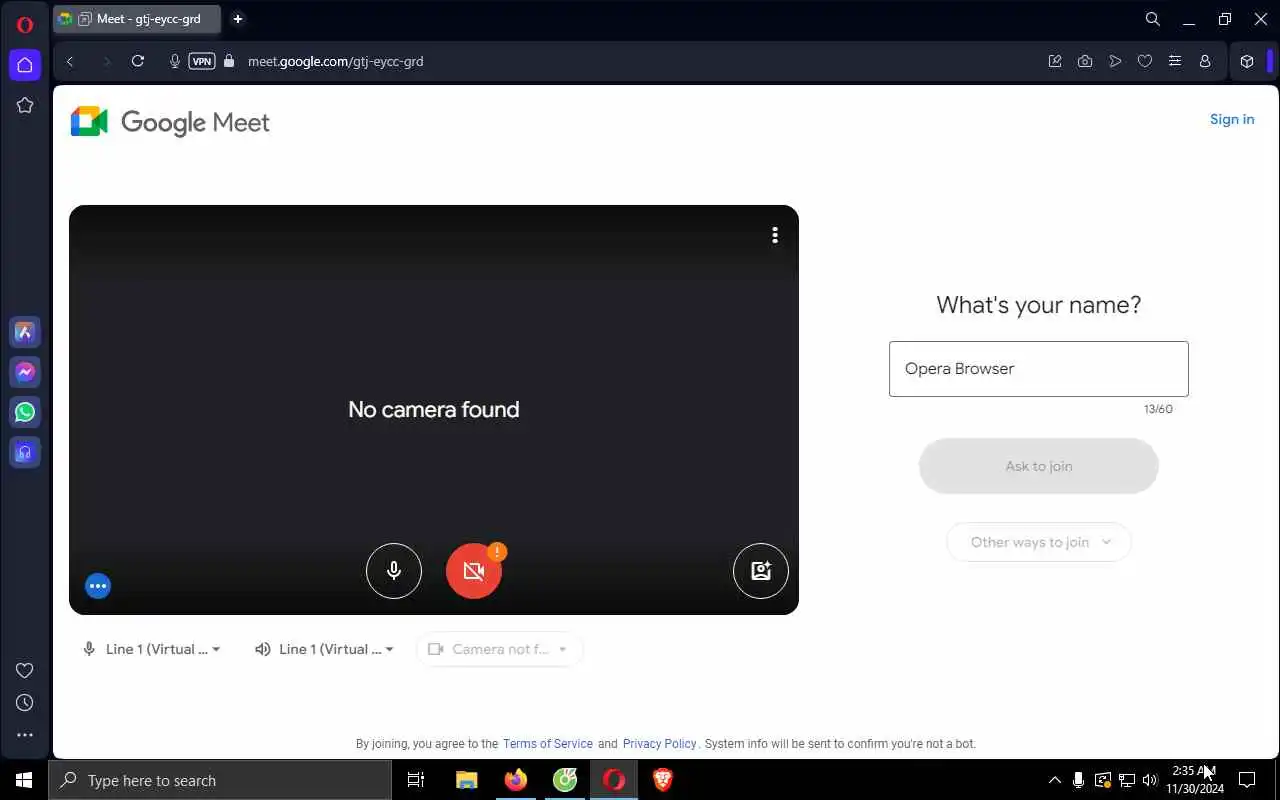Open Opera start page home icon
1280x800 pixels.
(x=25, y=65)
